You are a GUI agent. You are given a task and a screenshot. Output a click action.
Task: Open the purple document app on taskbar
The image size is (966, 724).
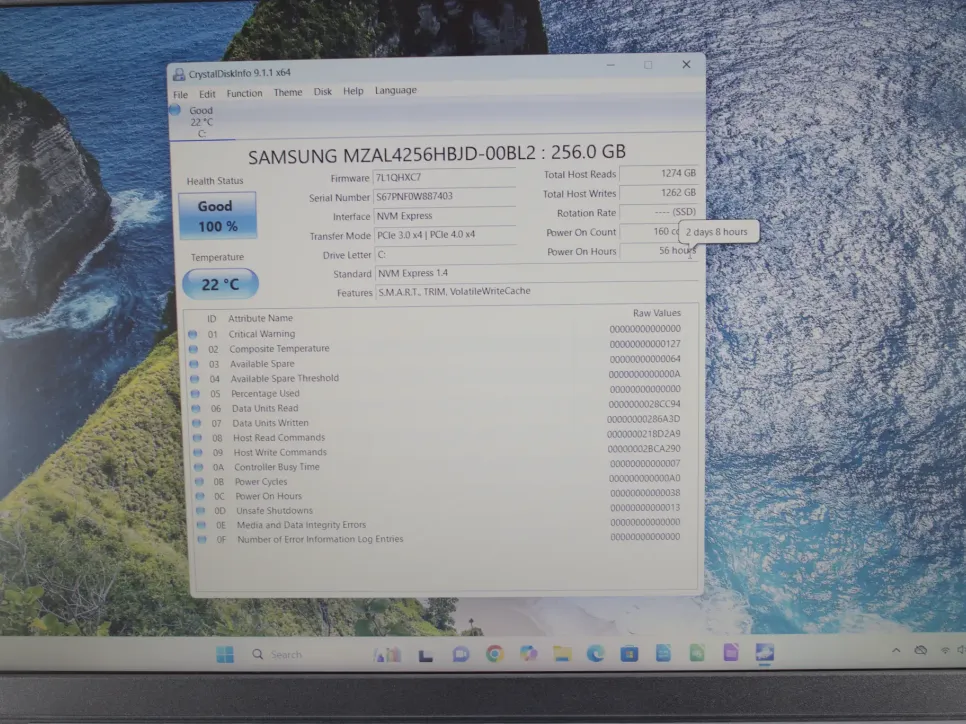click(731, 653)
